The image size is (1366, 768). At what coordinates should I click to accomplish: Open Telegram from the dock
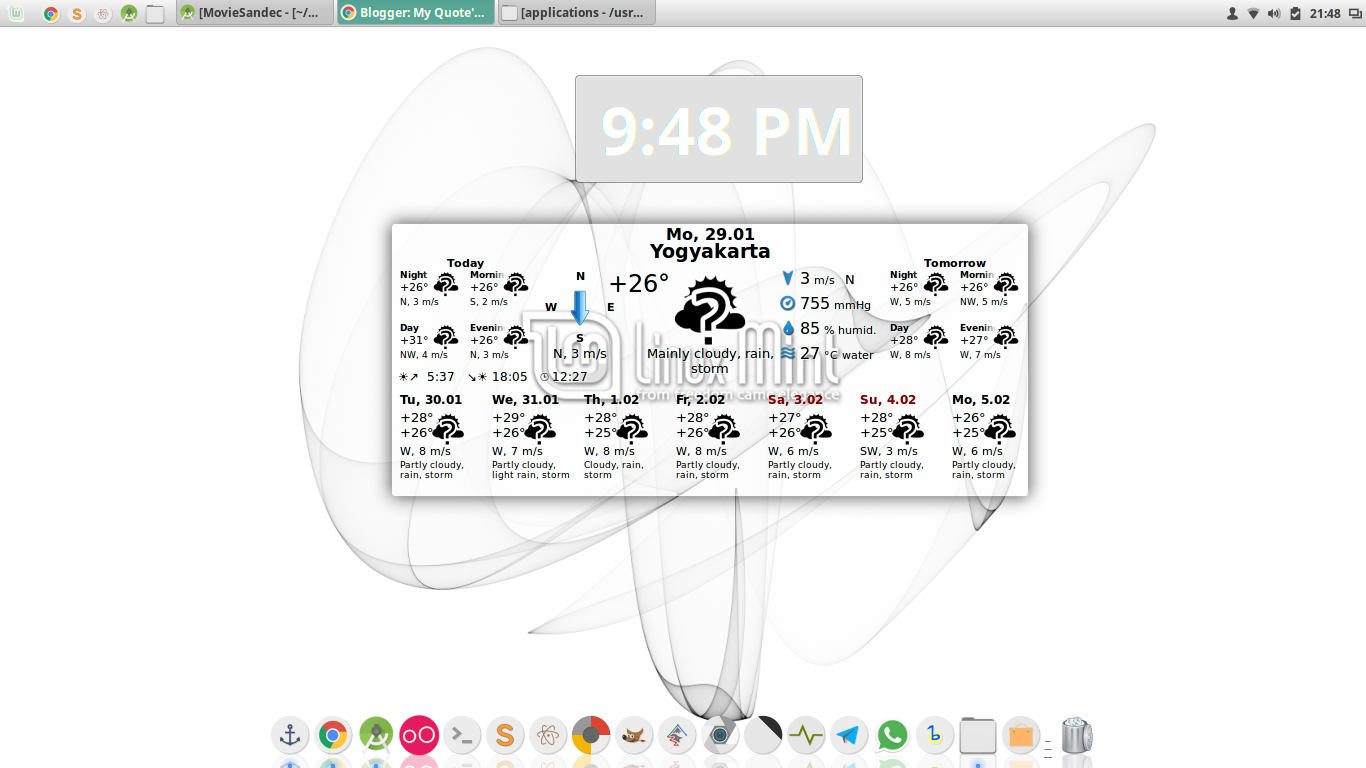[849, 736]
